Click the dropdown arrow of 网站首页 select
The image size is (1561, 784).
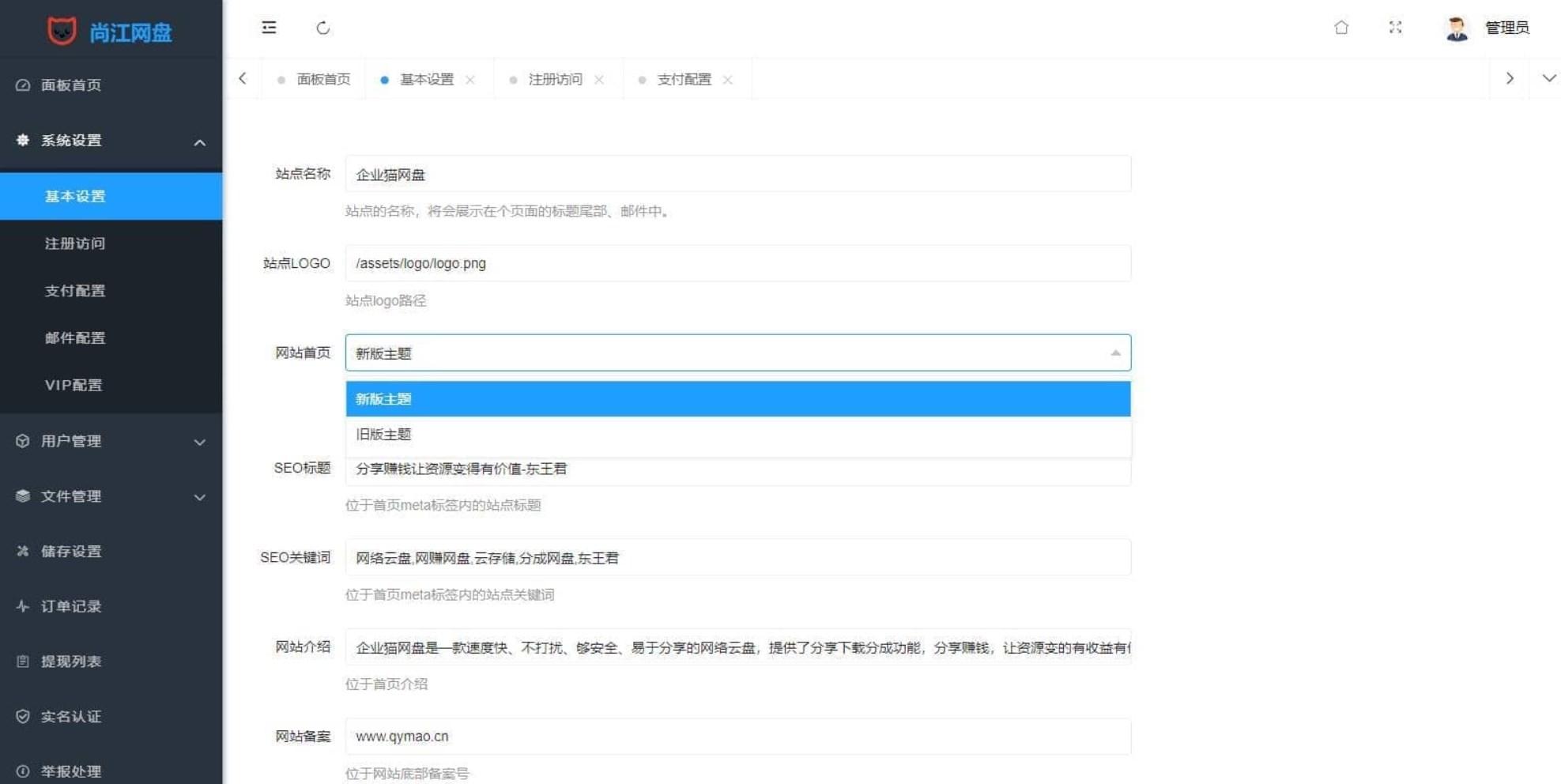coord(1115,353)
